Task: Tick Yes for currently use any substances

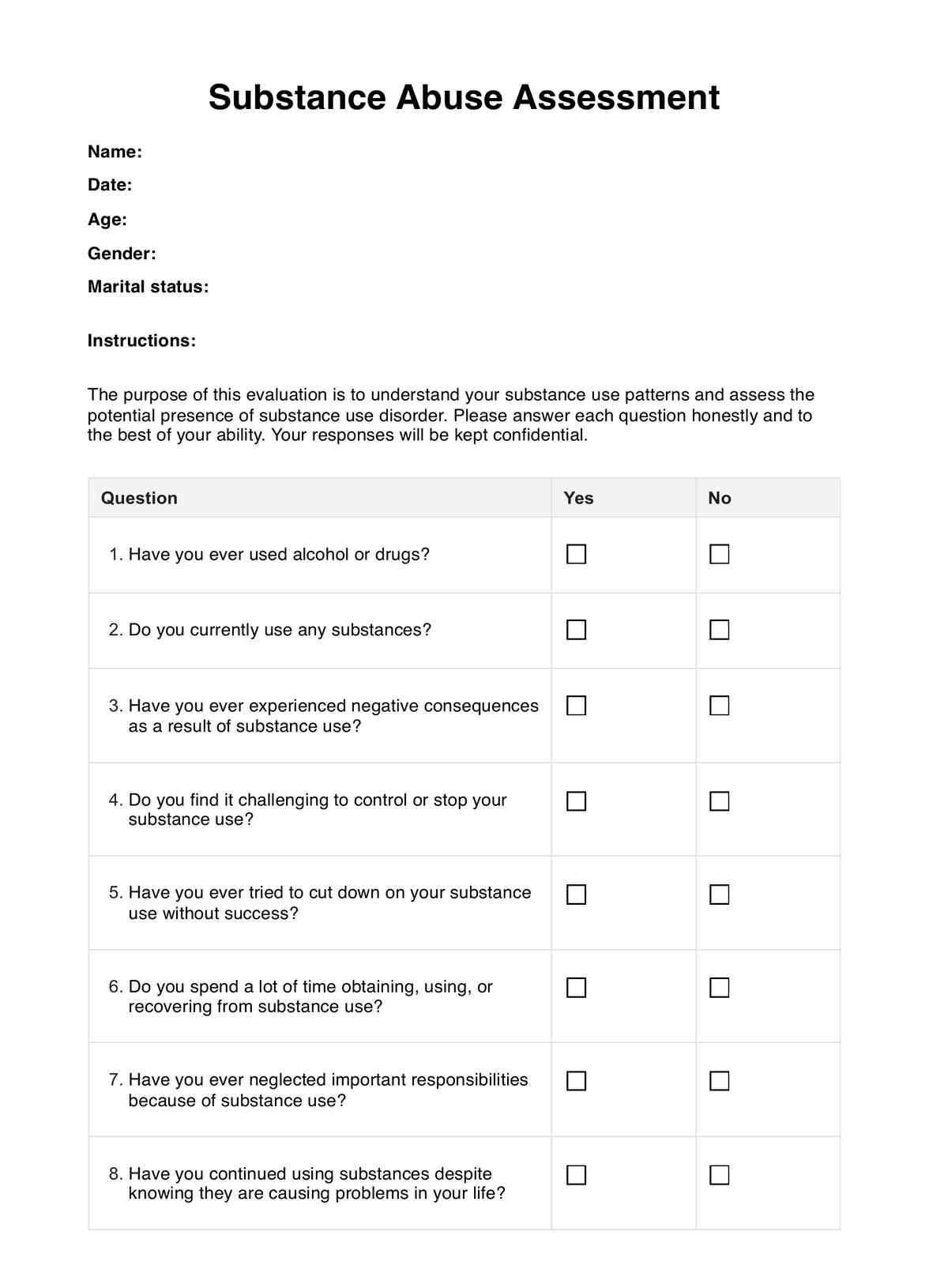Action: (576, 630)
